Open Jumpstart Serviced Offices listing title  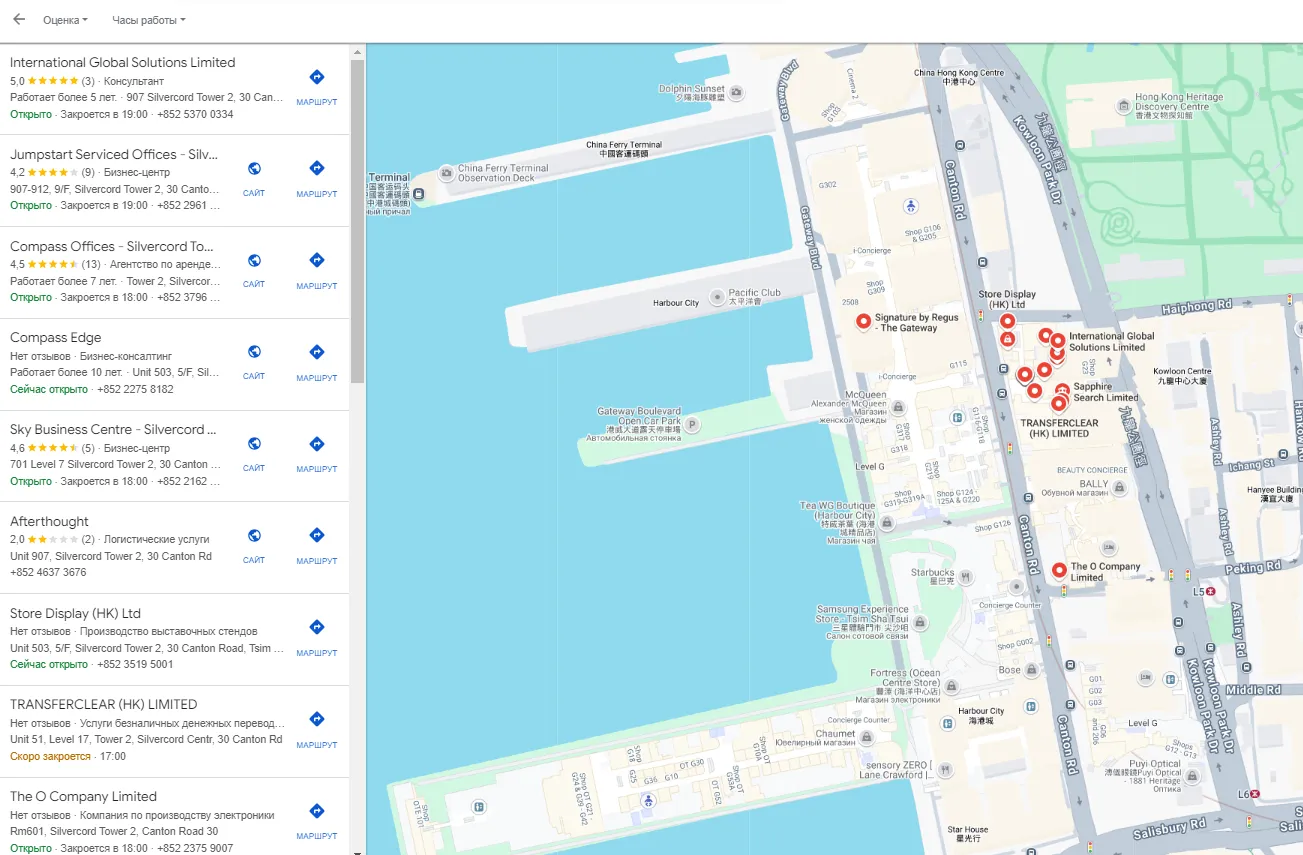114,154
